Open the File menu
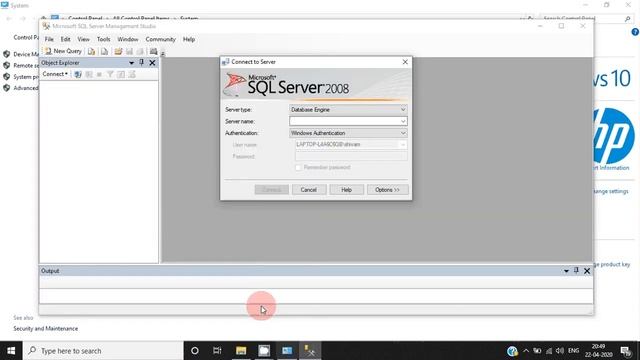Image resolution: width=640 pixels, height=360 pixels. [x=49, y=39]
